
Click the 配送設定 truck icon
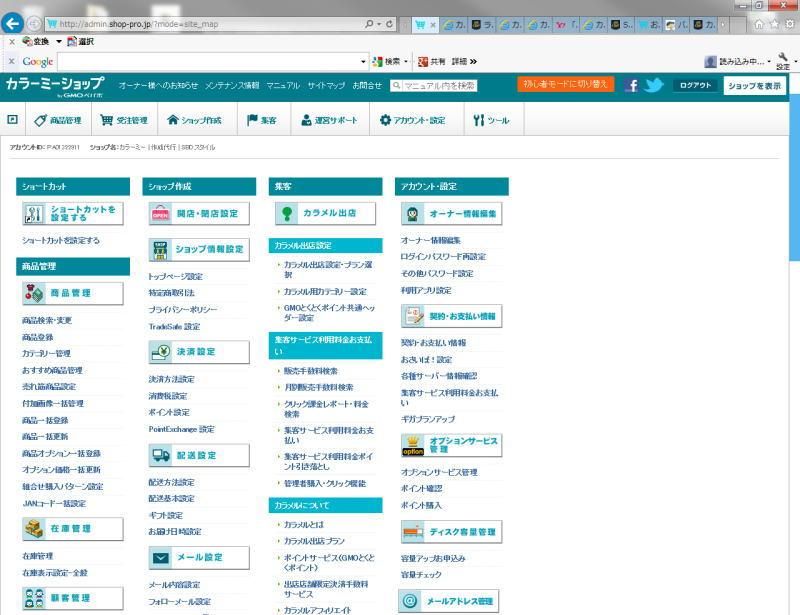(161, 455)
